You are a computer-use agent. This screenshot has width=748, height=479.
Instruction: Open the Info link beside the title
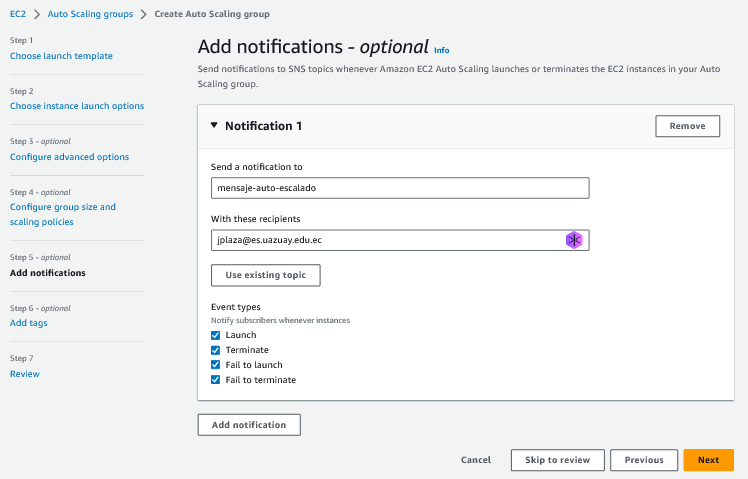(x=441, y=49)
